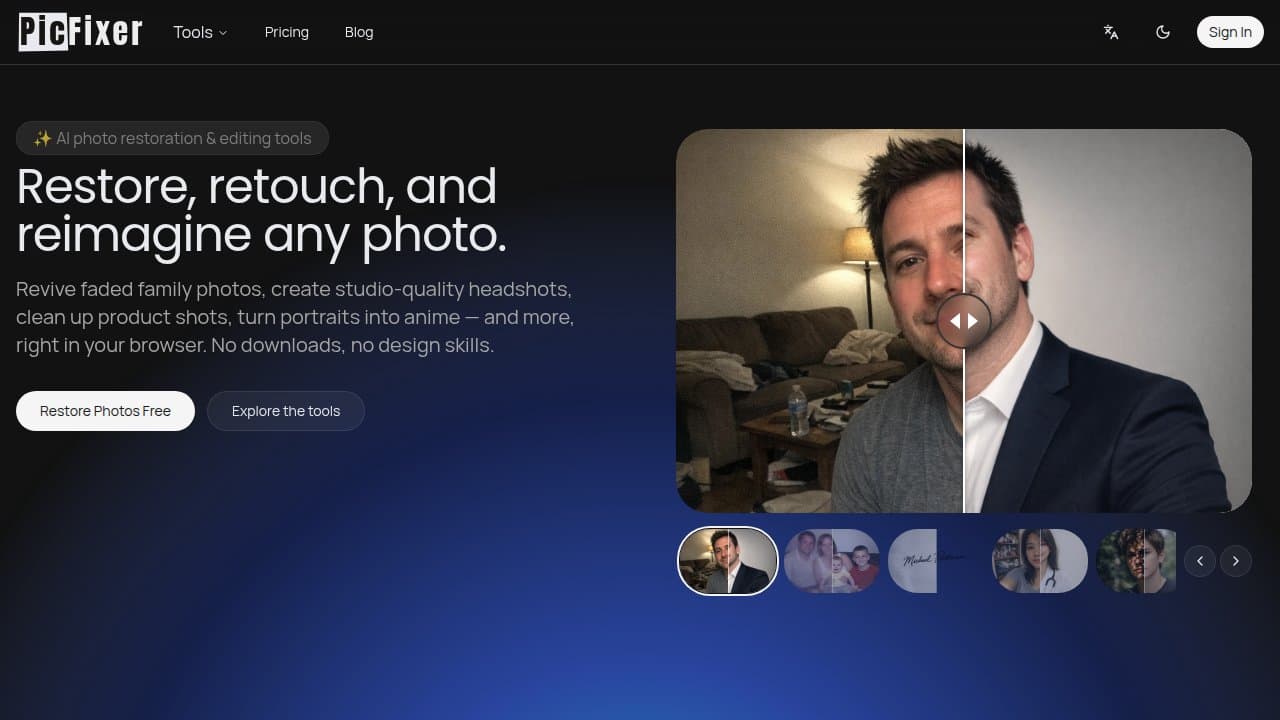Click the before/after comparison slider handle
The image size is (1280, 720).
click(x=964, y=321)
